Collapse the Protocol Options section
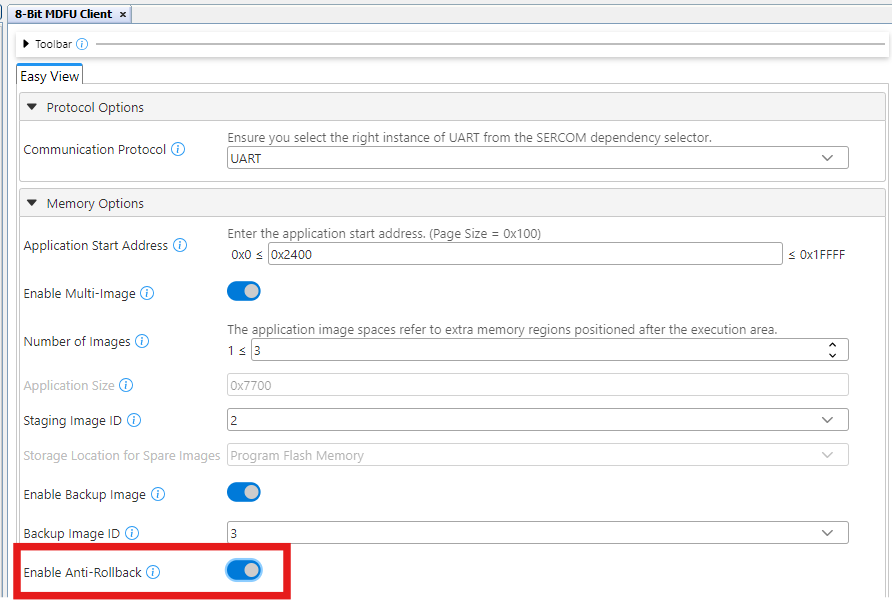Screen dimensions: 892x600 pyautogui.click(x=33, y=108)
